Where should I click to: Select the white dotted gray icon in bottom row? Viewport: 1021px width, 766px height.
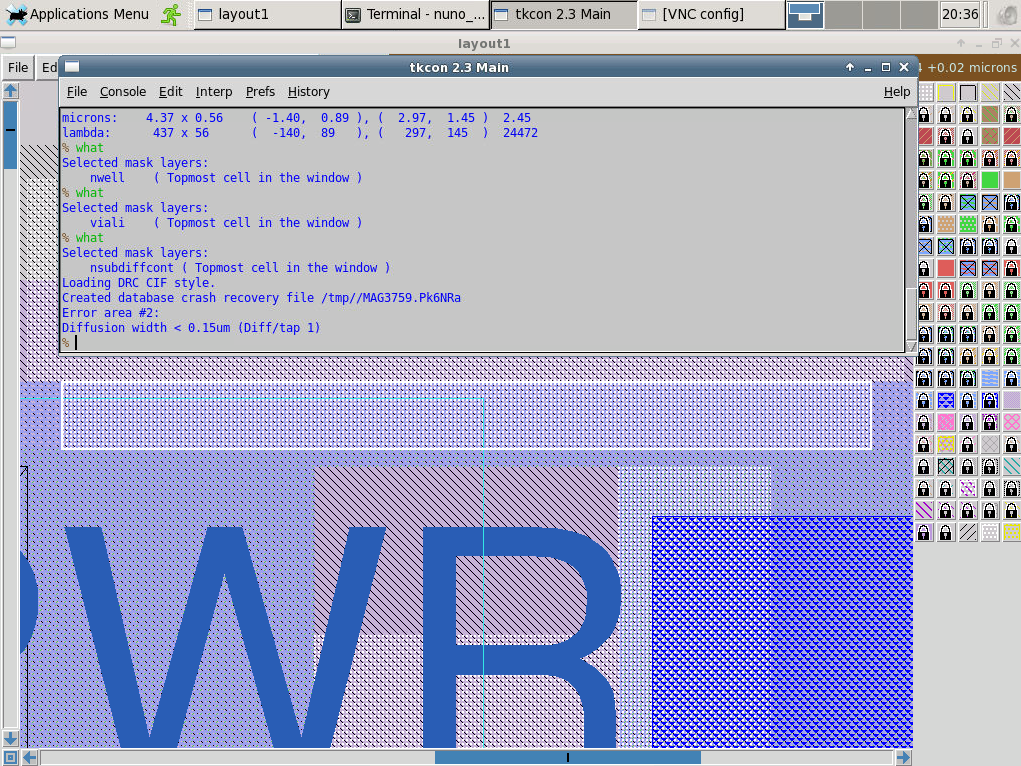tap(990, 533)
